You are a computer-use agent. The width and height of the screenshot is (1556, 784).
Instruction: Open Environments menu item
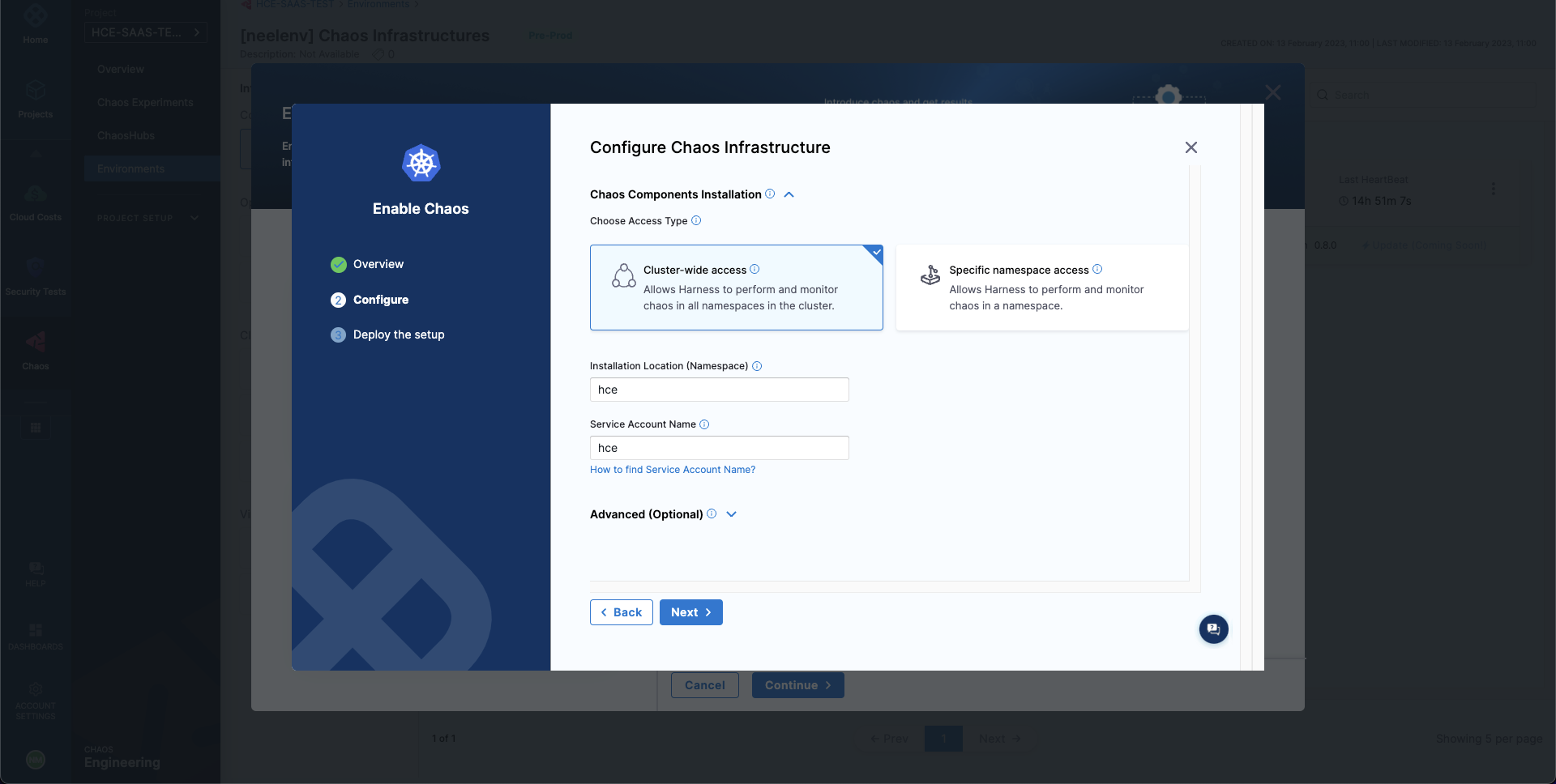pos(152,168)
